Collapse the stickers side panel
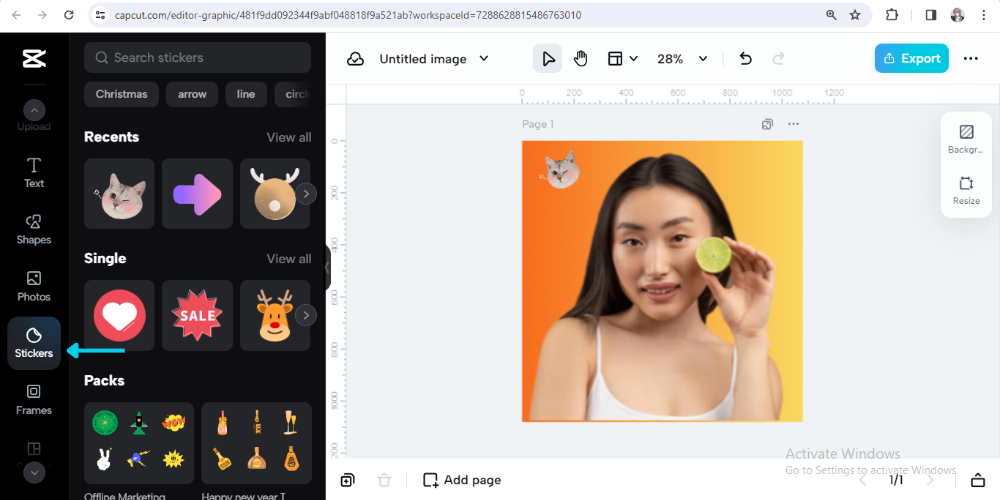 [328, 267]
